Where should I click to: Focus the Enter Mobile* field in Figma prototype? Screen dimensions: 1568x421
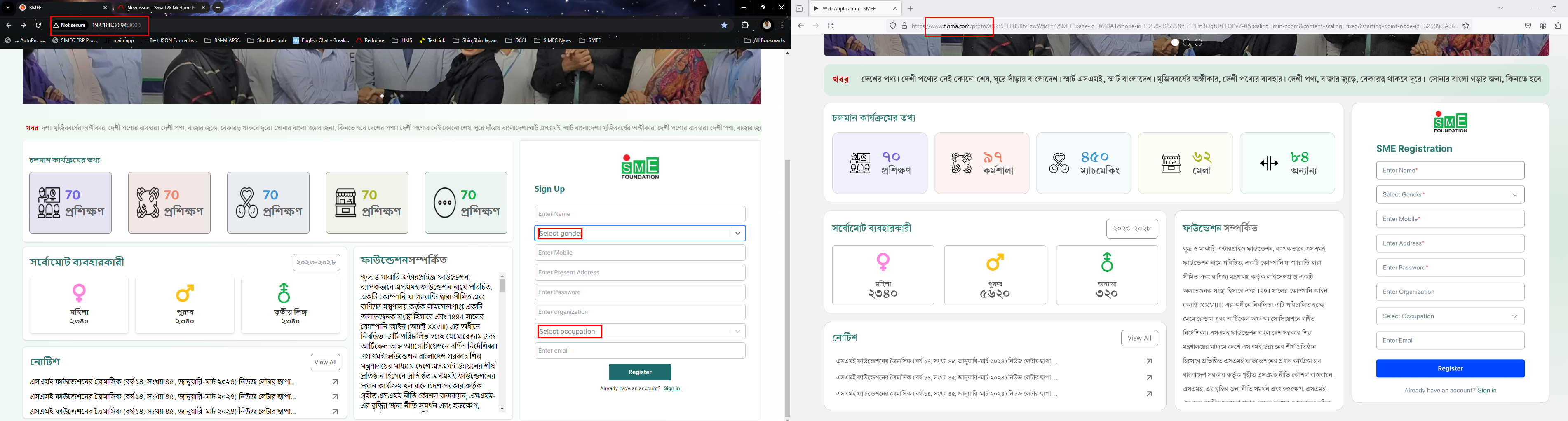[1450, 219]
